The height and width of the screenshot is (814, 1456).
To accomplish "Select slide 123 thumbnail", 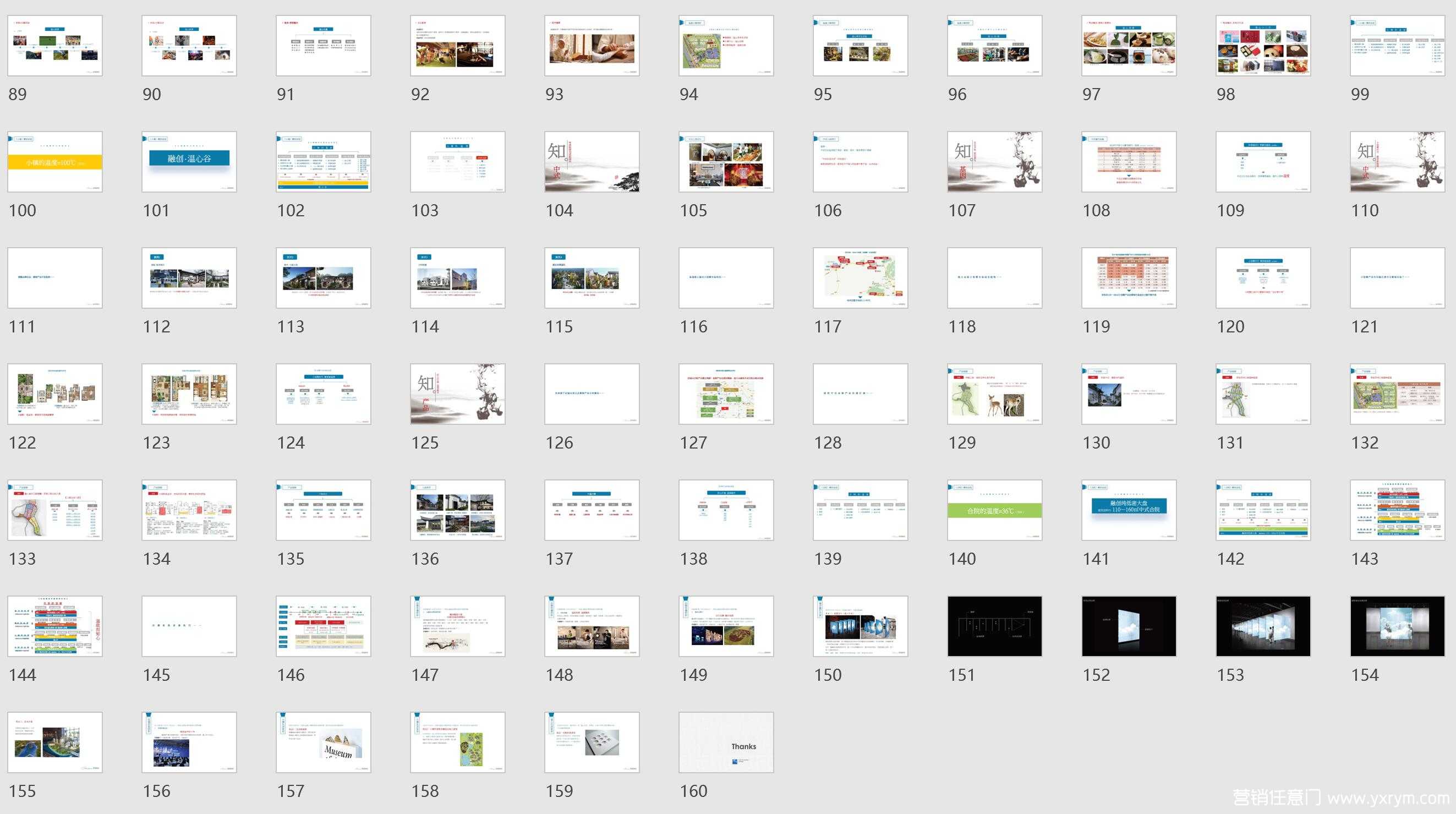I will 189,394.
